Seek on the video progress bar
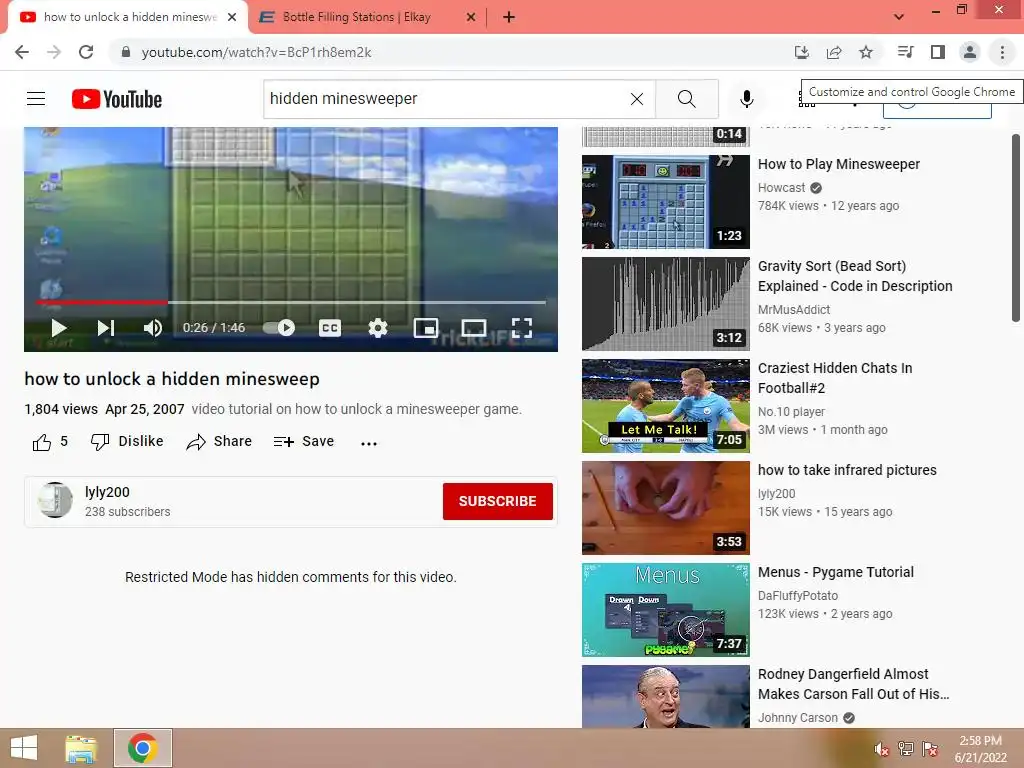 [x=291, y=302]
